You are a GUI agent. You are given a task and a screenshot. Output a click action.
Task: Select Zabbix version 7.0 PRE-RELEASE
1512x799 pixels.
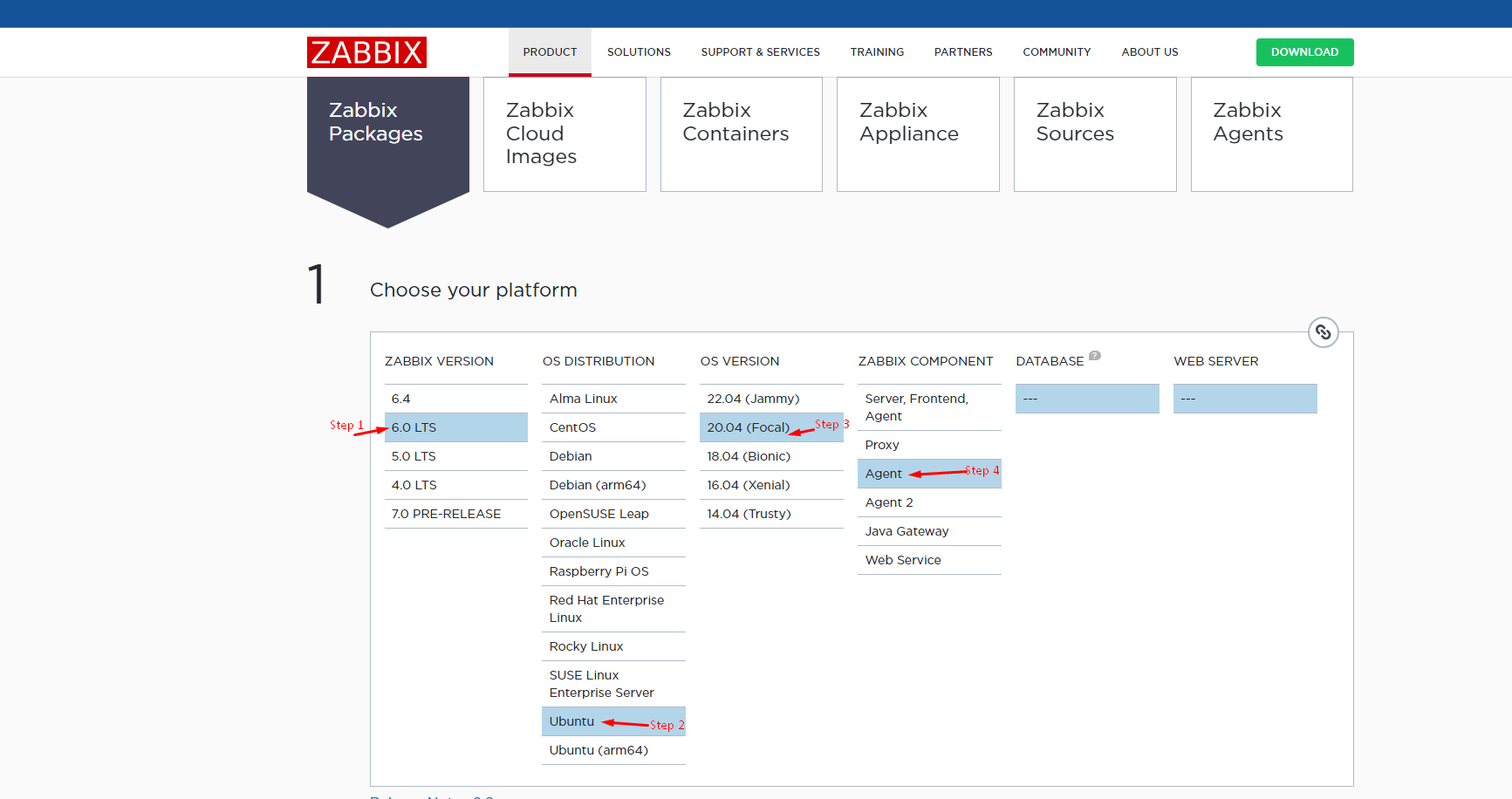pos(456,514)
